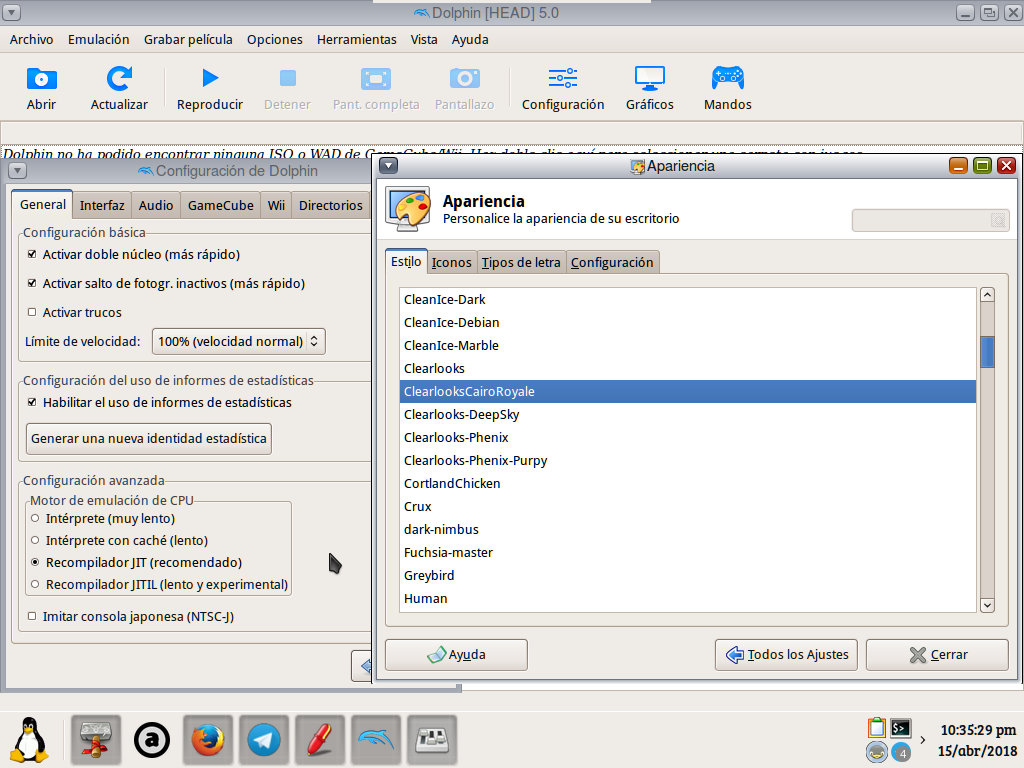
Task: Open the Grabar película menu
Action: [x=188, y=40]
